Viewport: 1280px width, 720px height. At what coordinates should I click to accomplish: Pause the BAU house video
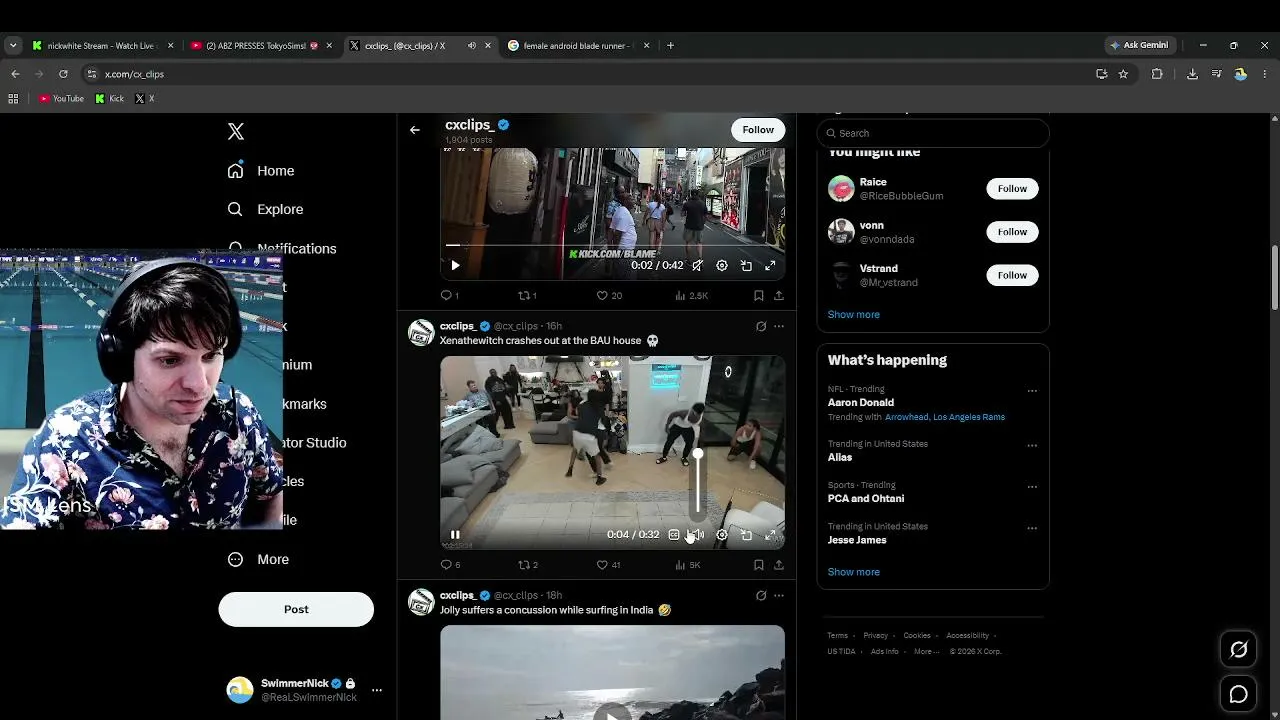(x=455, y=535)
